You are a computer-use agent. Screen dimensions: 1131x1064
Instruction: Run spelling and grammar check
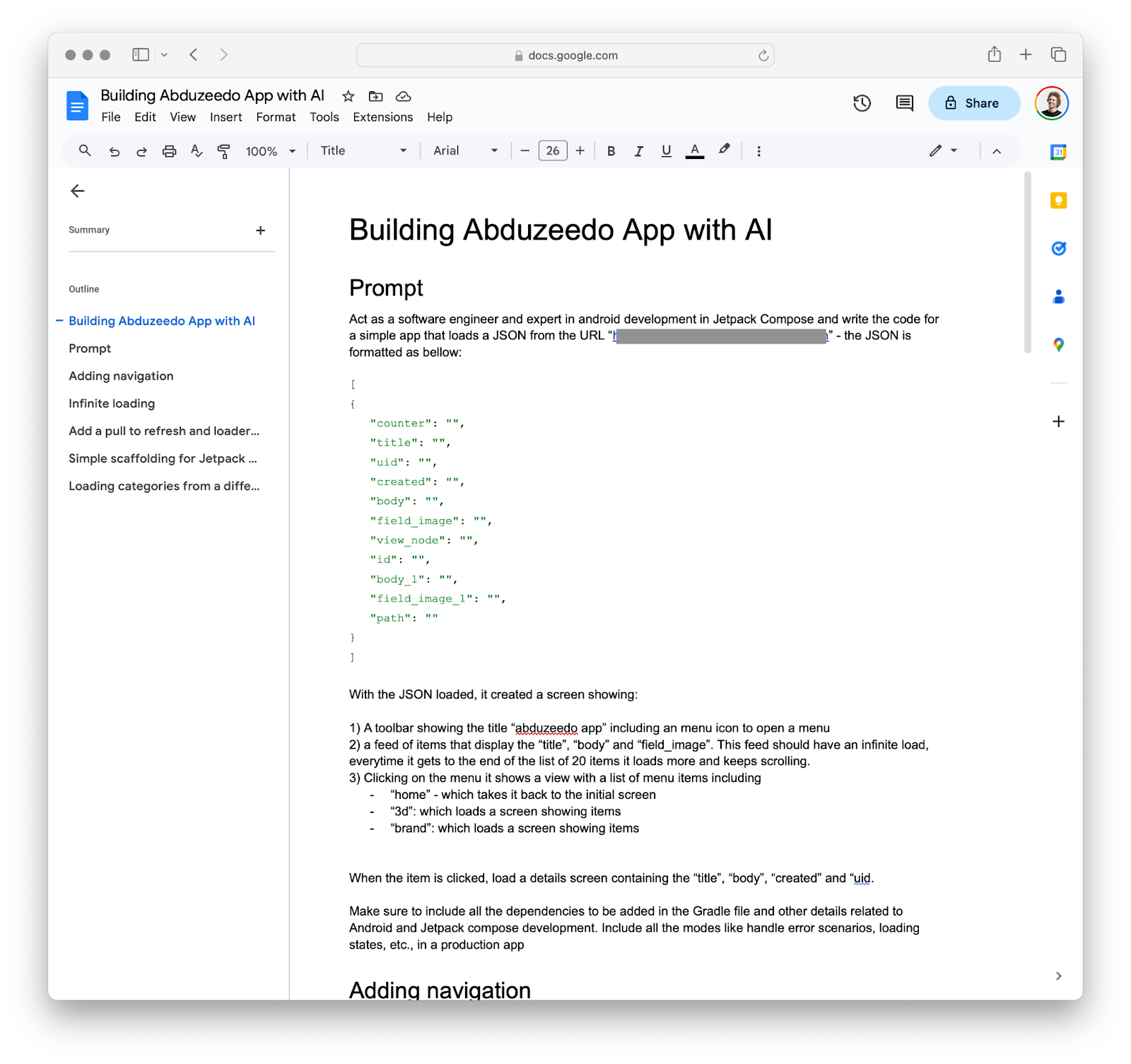click(197, 151)
